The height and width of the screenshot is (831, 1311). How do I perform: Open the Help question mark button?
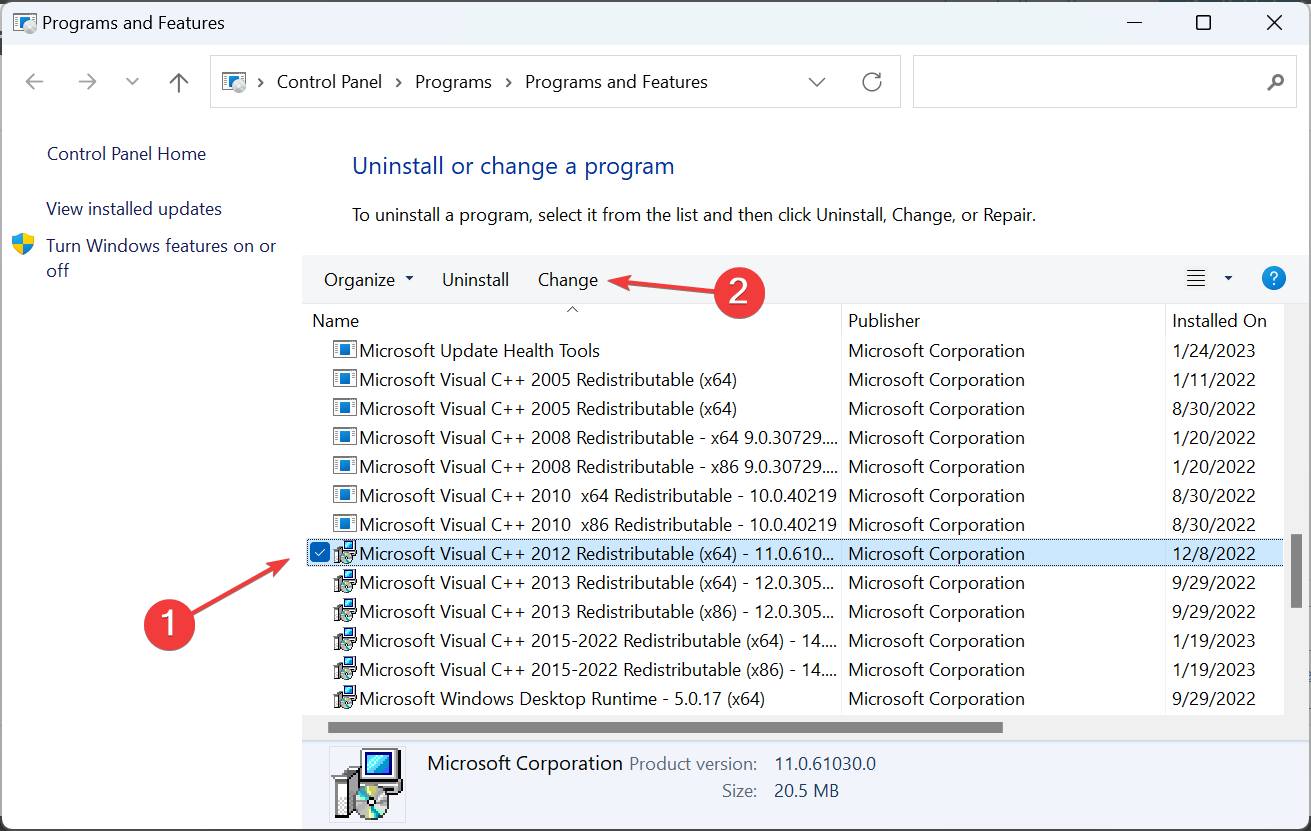point(1273,279)
